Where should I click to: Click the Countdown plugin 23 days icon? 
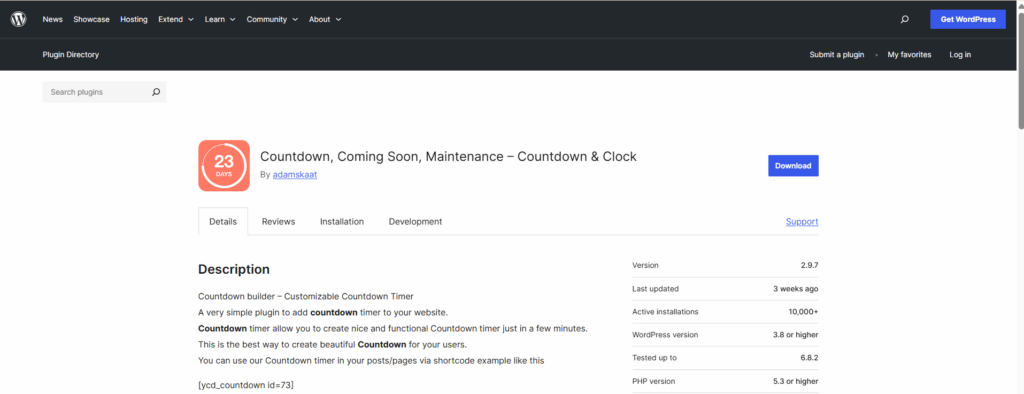click(x=224, y=165)
